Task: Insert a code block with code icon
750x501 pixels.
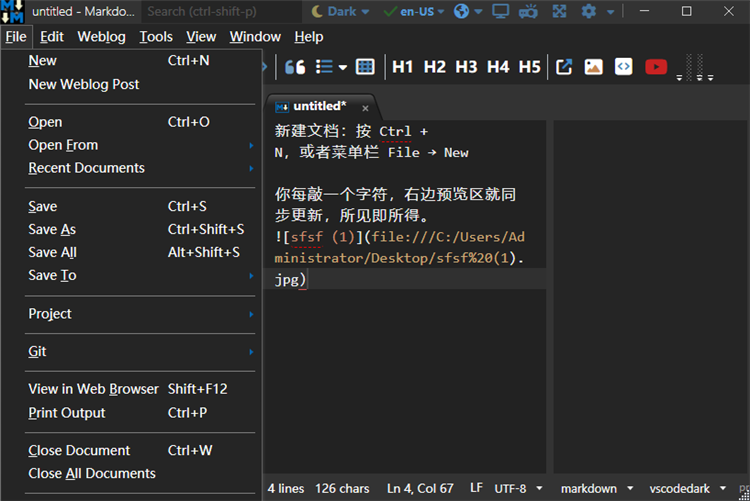Action: (x=623, y=67)
